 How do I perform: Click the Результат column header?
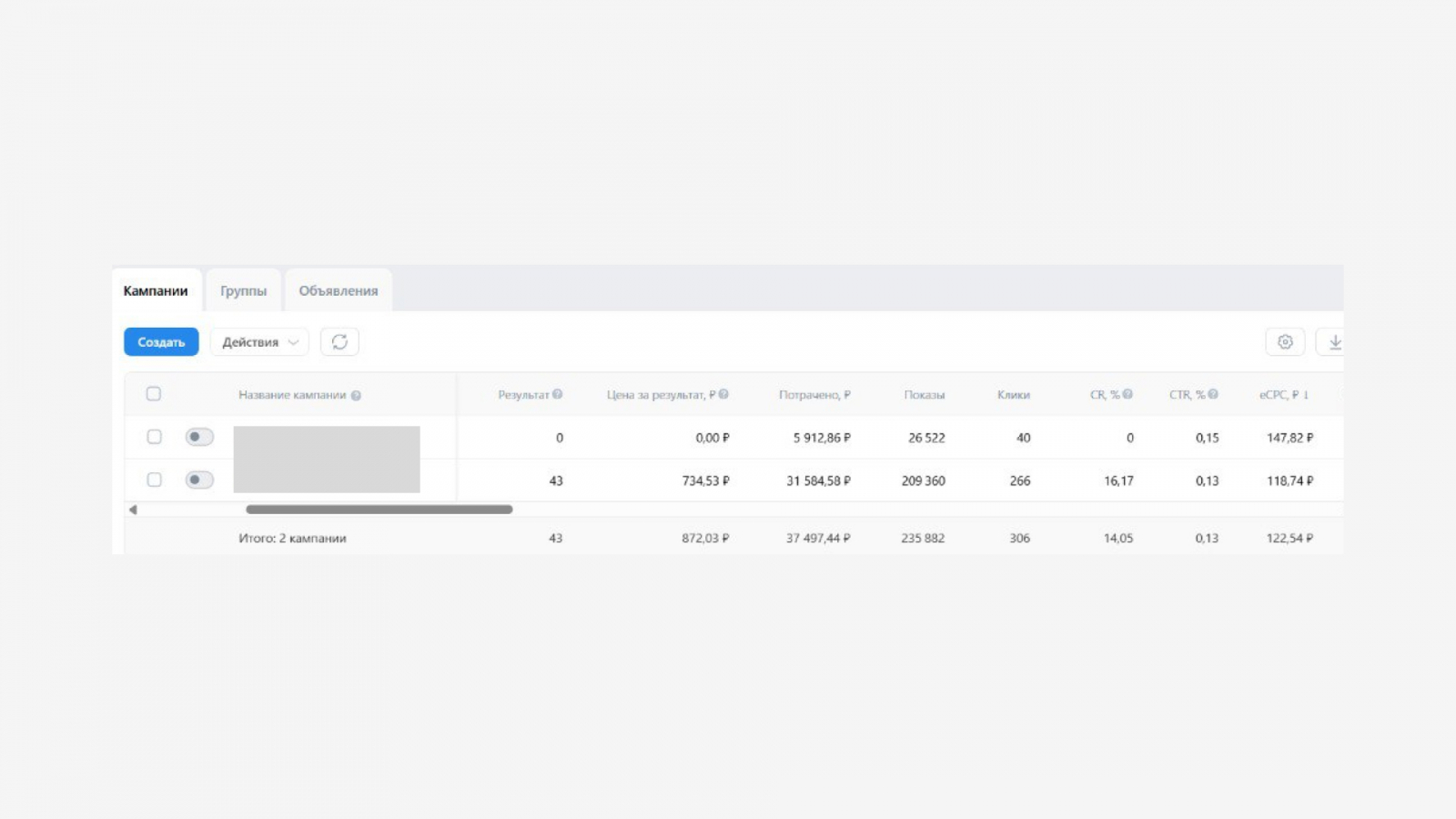(x=523, y=395)
